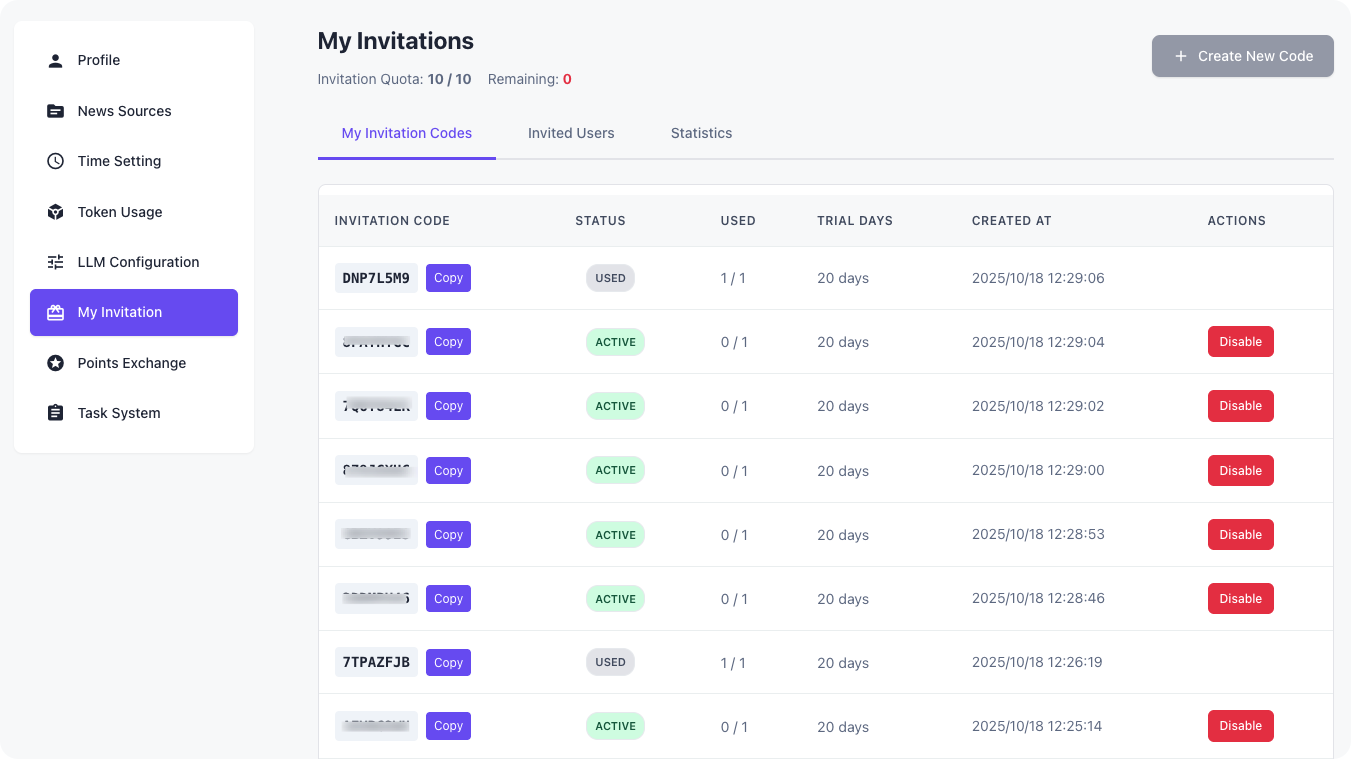The image size is (1351, 759).
Task: Copy the code created at 12:25:14
Action: click(x=448, y=726)
